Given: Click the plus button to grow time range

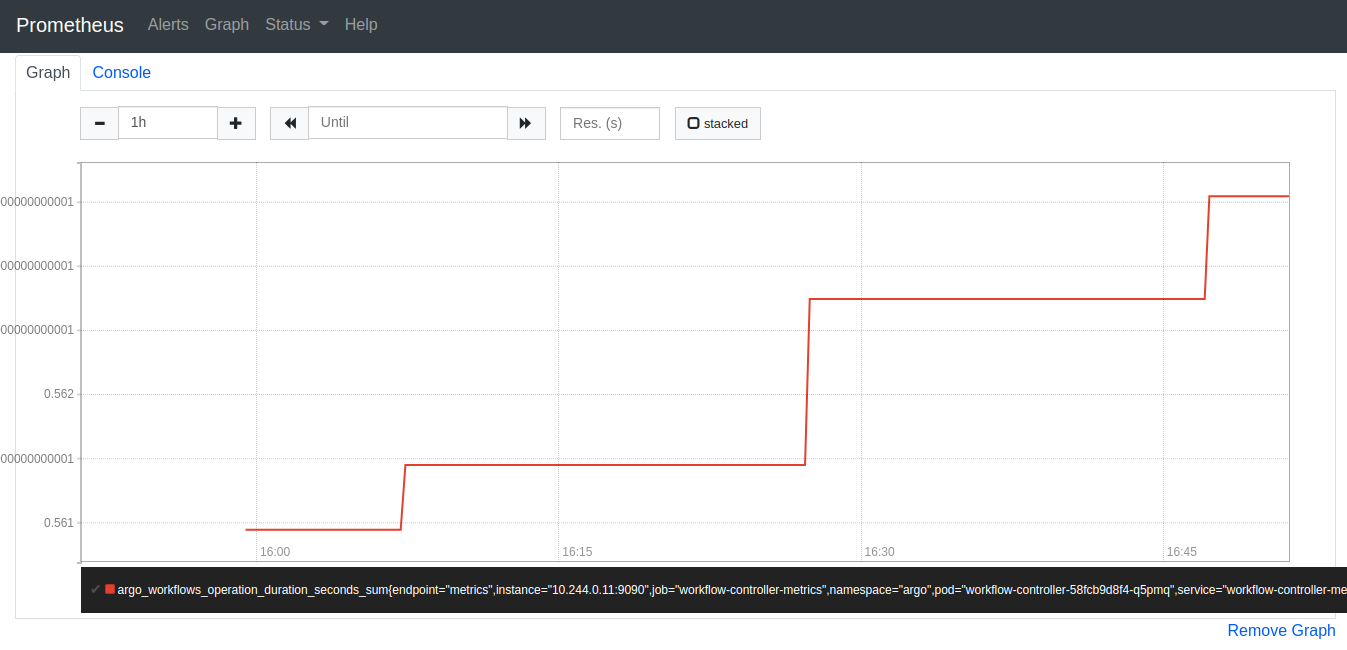Looking at the screenshot, I should [x=236, y=123].
